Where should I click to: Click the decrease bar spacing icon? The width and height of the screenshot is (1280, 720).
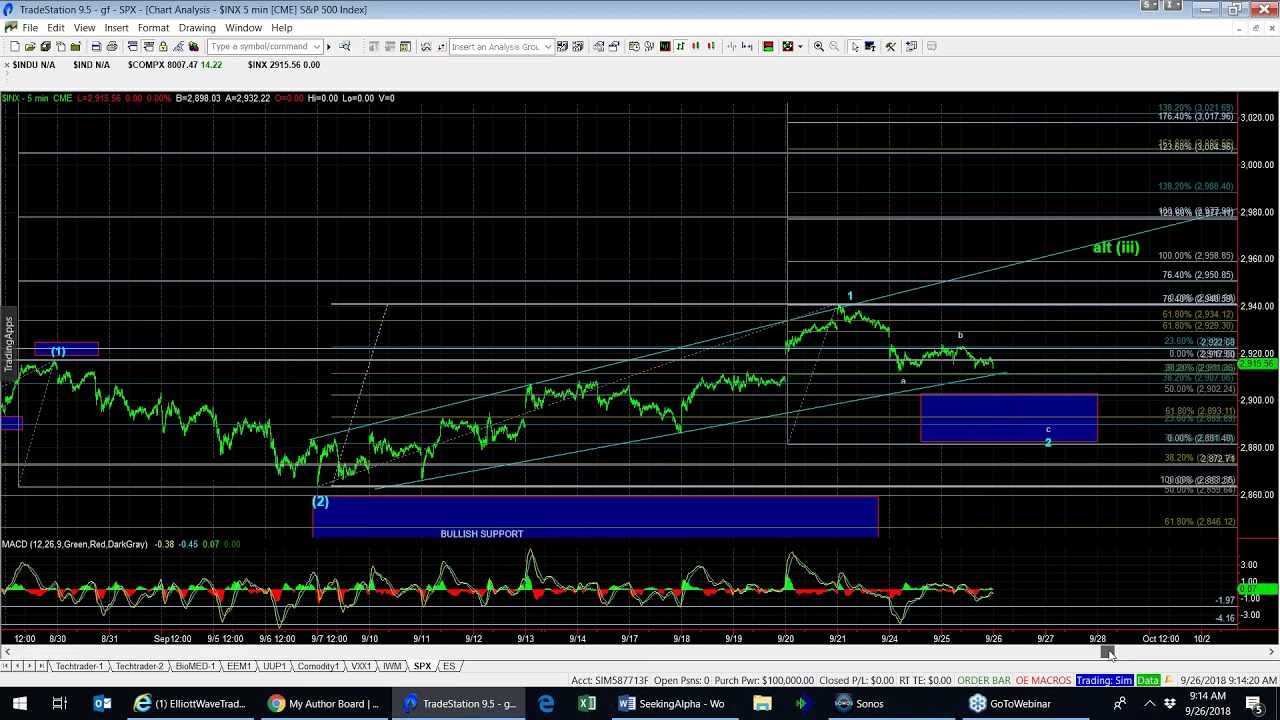click(732, 46)
